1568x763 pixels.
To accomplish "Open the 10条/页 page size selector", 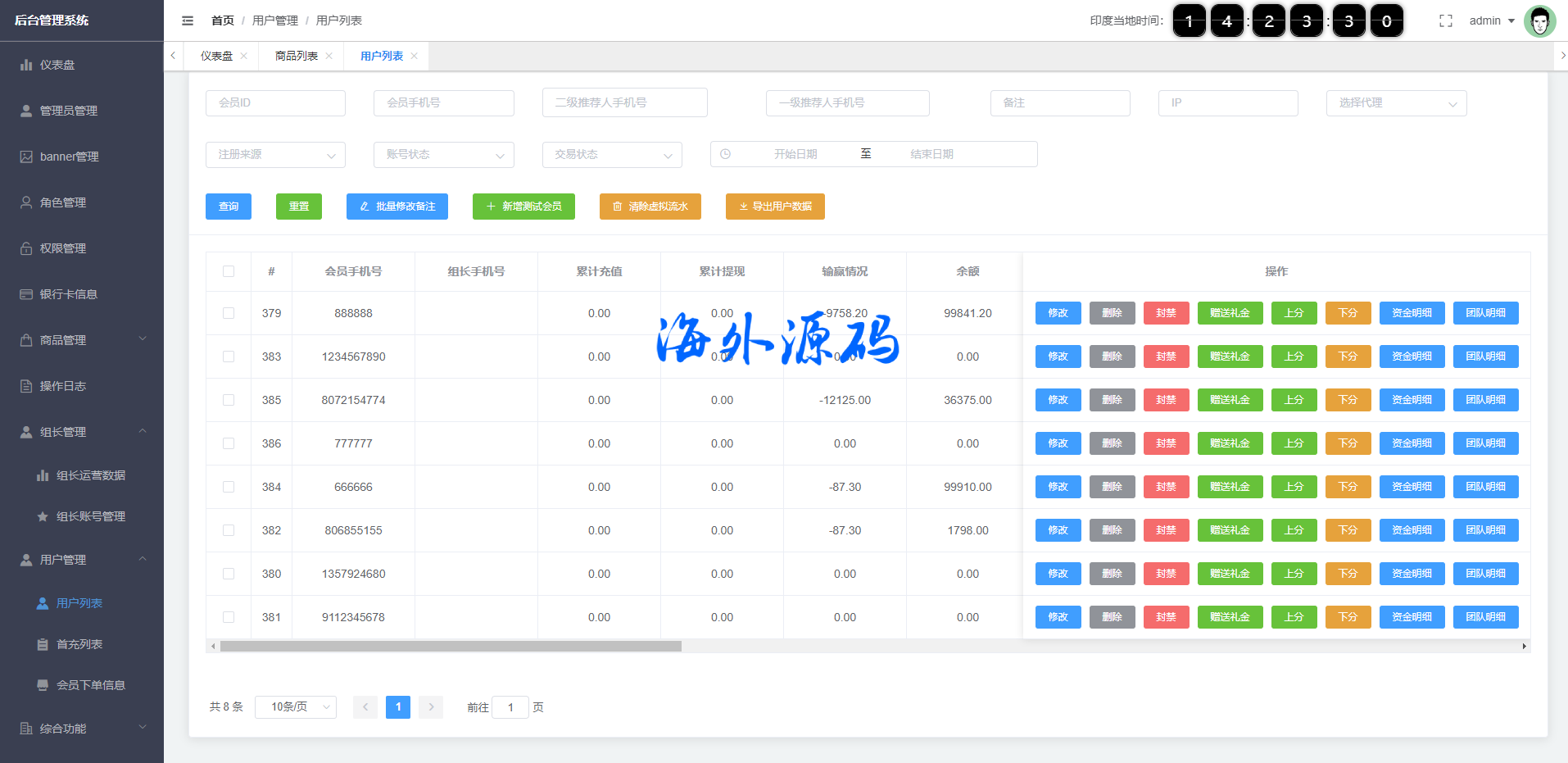I will [295, 706].
